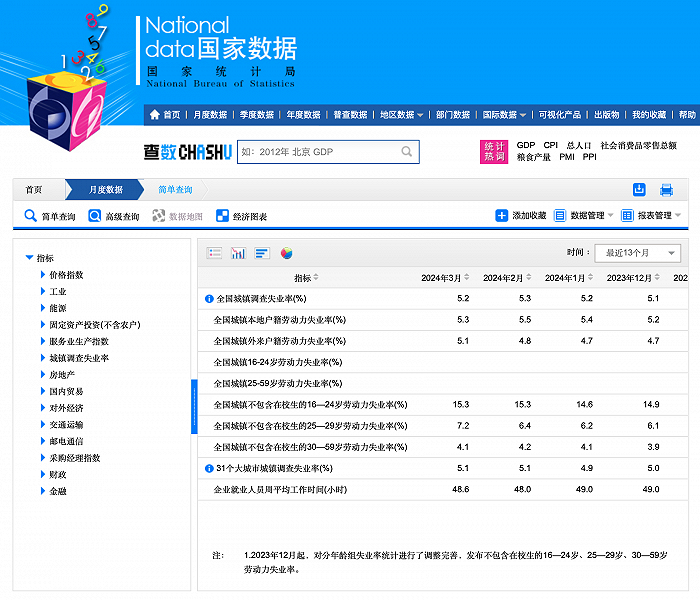Expand the 城镇调查失业率 node
The image size is (700, 600).
[43, 358]
